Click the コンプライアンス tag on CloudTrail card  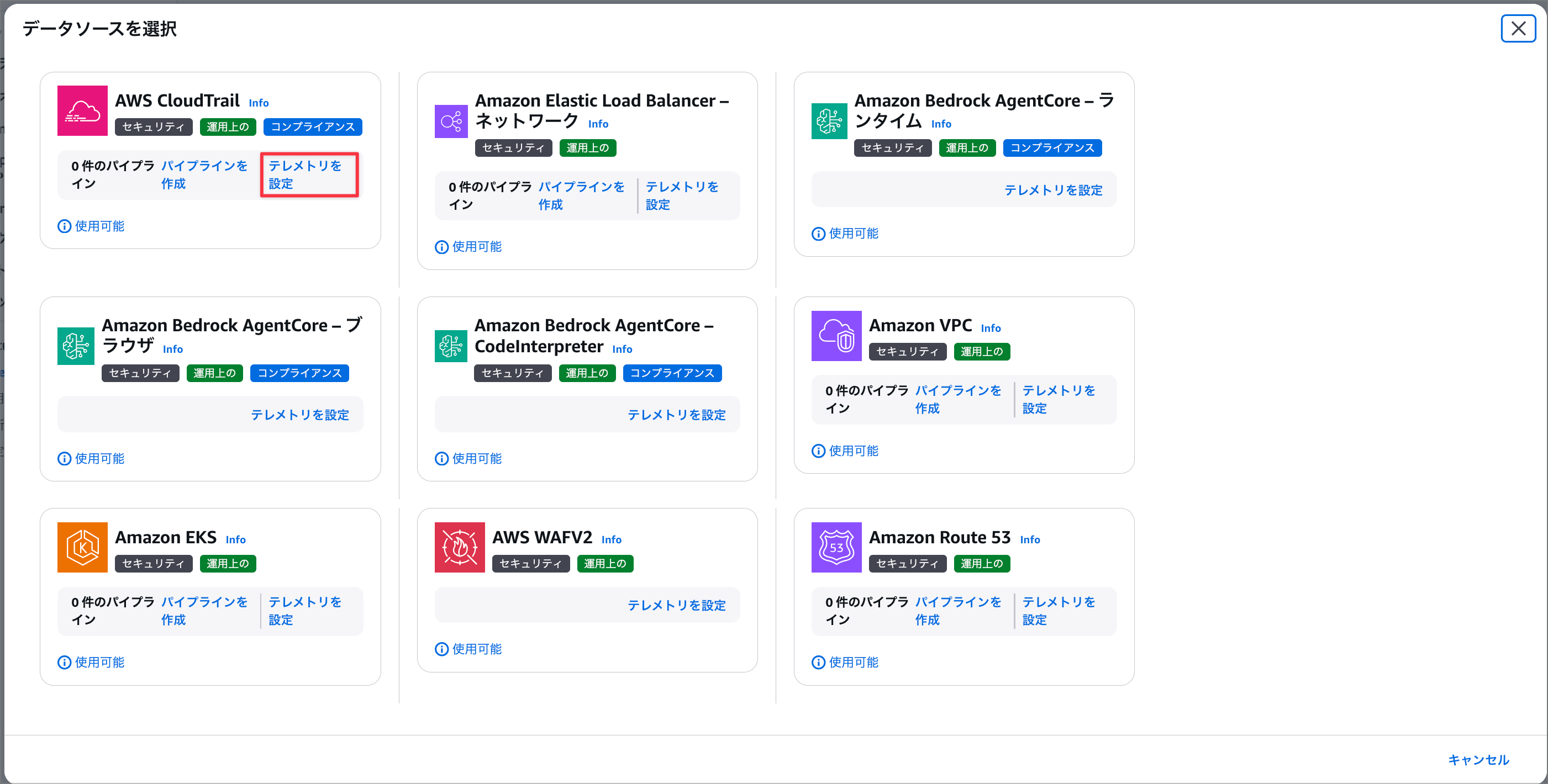313,127
